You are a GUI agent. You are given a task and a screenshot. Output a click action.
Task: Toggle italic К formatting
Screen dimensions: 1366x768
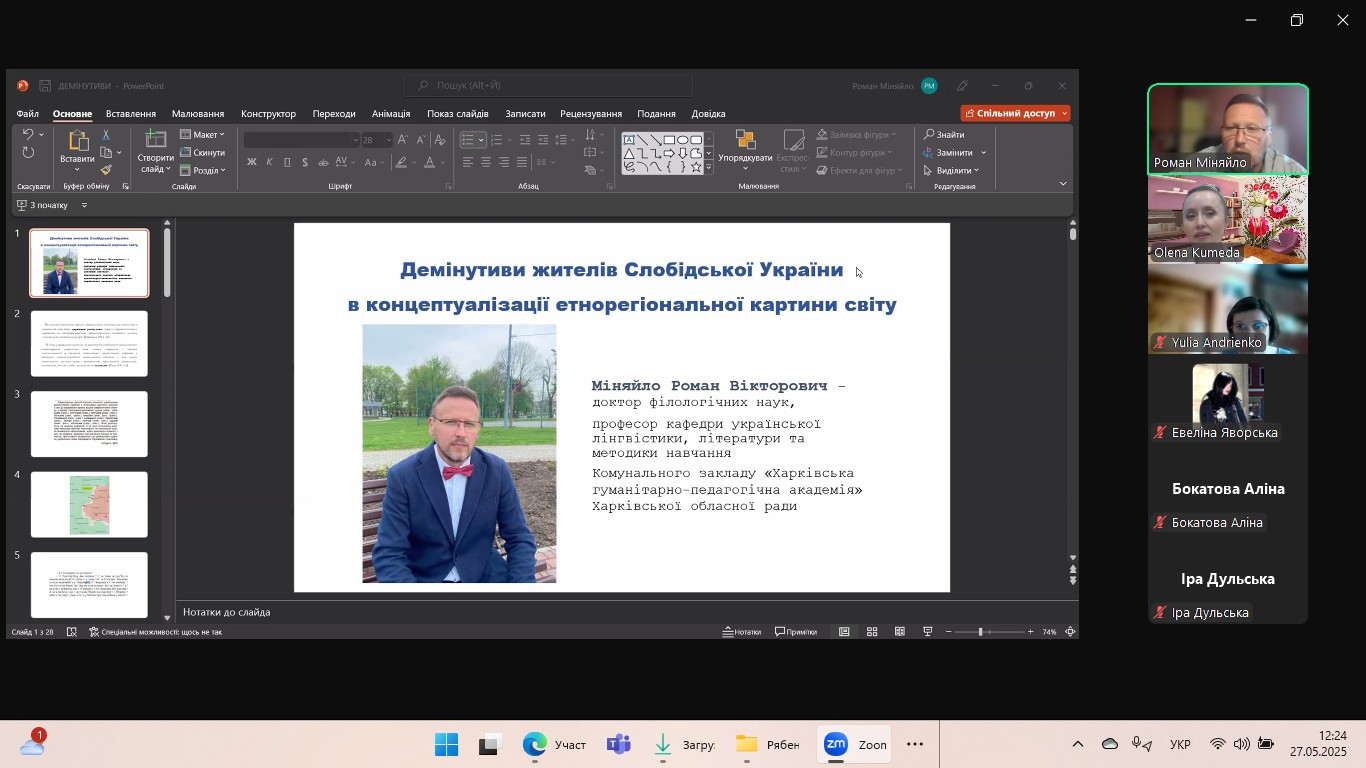pos(269,162)
